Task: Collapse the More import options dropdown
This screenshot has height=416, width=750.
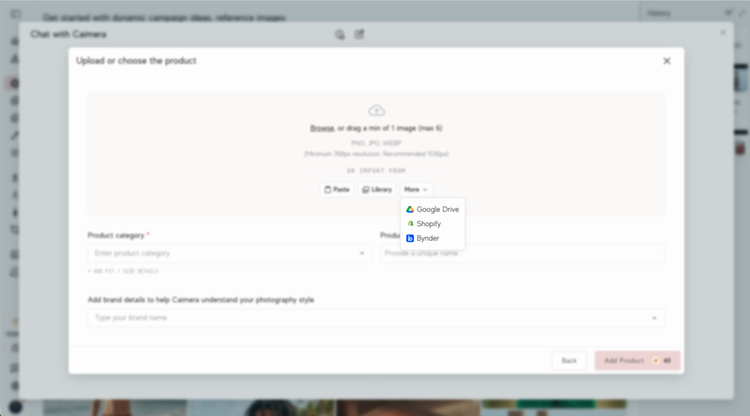Action: (416, 189)
